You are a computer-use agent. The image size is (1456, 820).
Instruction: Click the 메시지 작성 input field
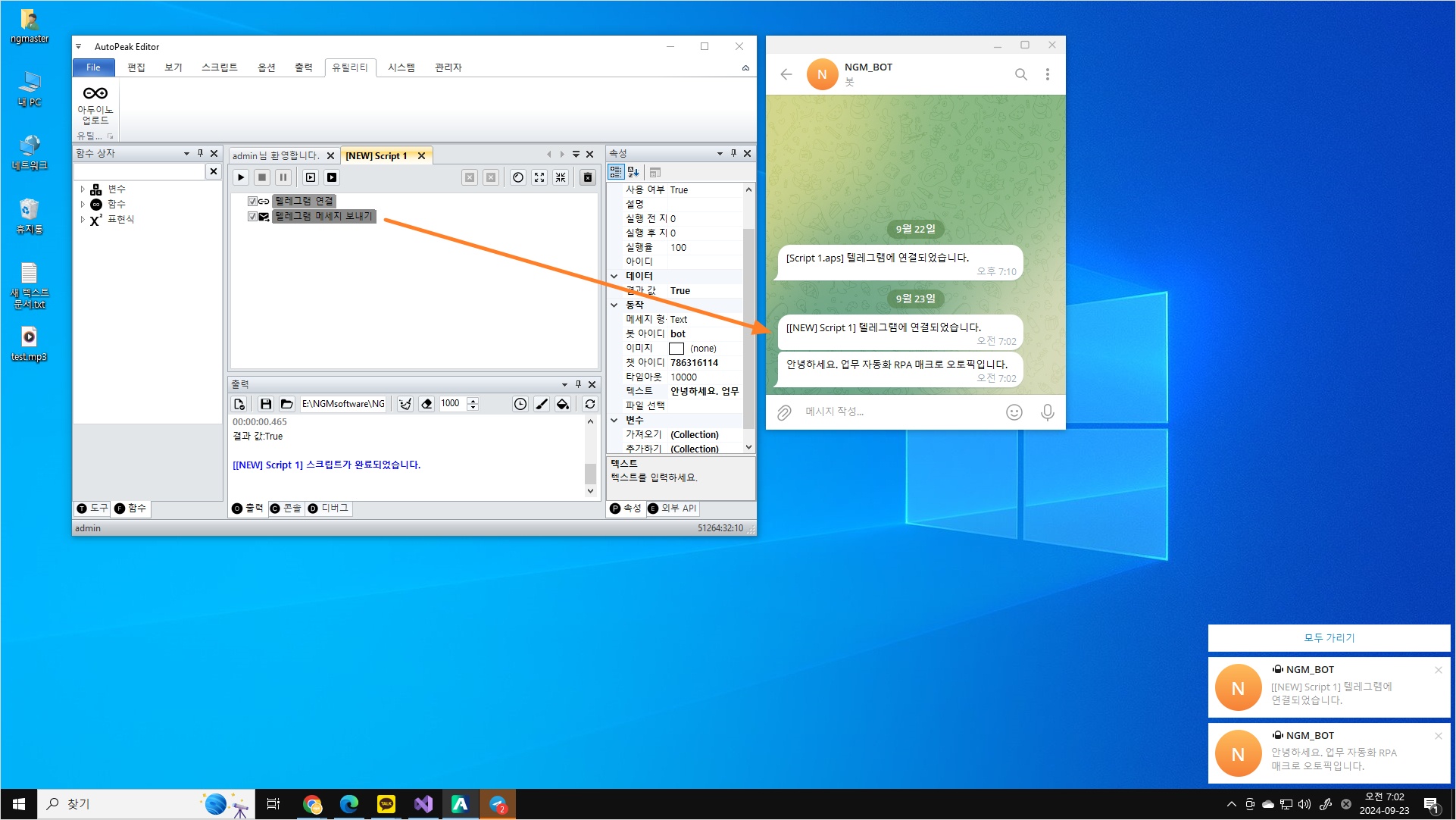tap(894, 412)
